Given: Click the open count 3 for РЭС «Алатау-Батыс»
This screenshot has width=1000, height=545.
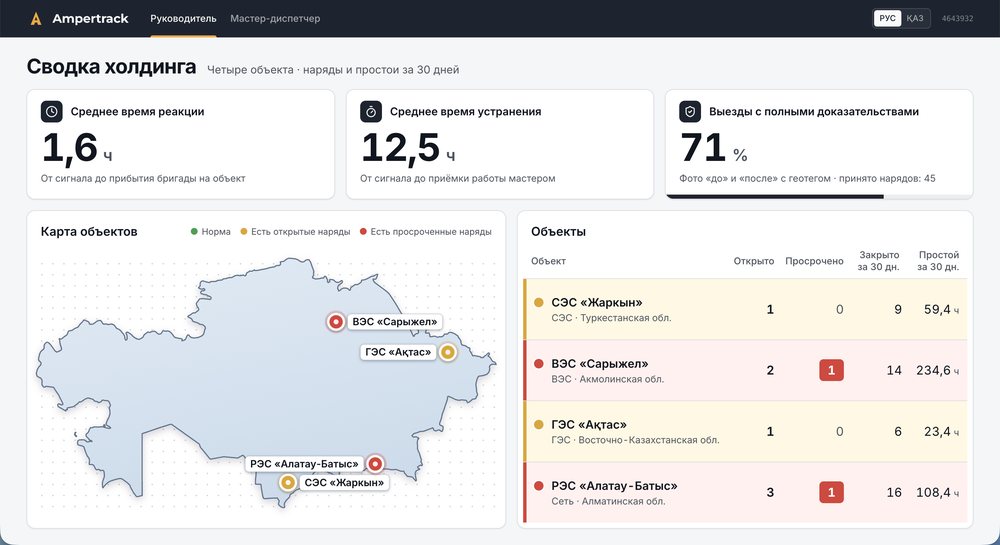Looking at the screenshot, I should click(770, 492).
